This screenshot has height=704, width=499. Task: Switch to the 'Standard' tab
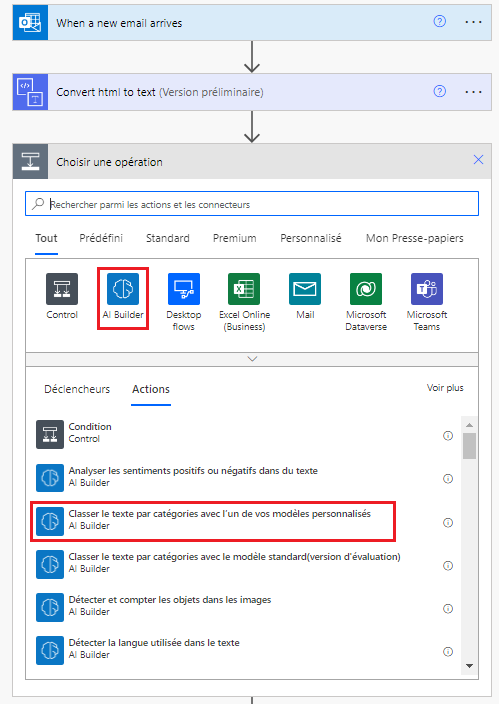168,238
